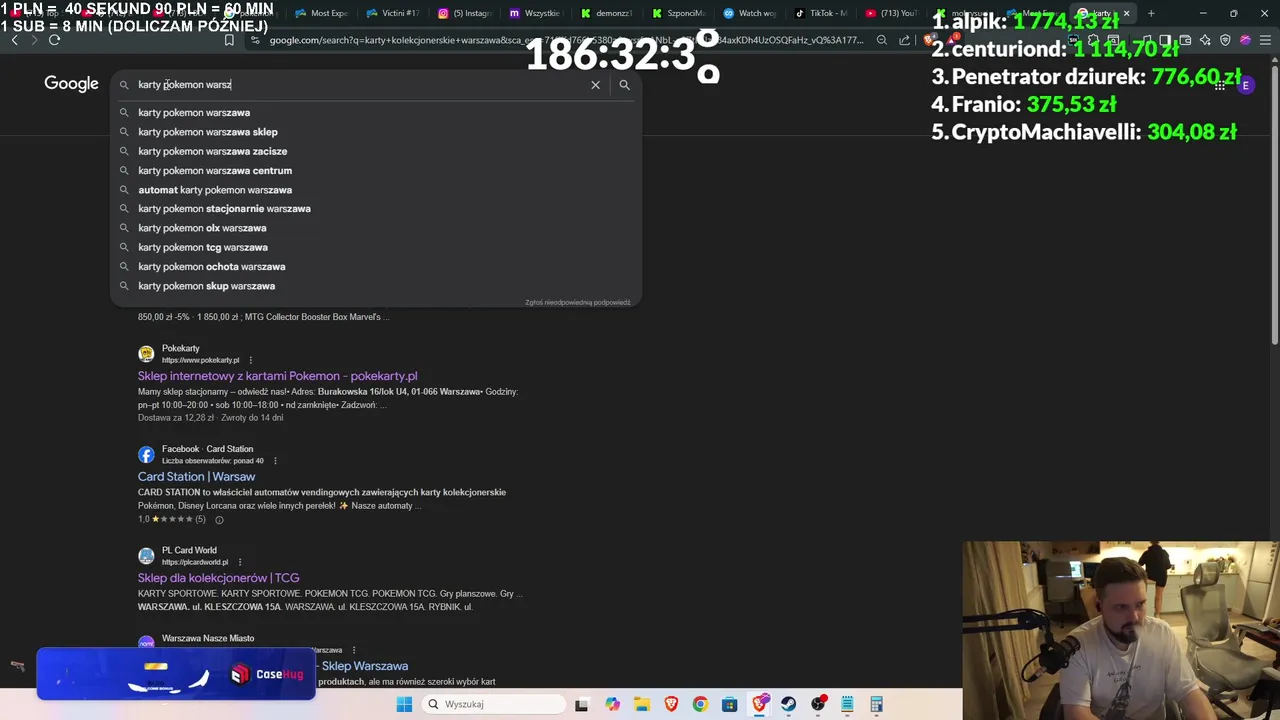The width and height of the screenshot is (1280, 720).
Task: Click 'Zgłoś nieodpowiednią podpowiedź' link
Action: pos(578,302)
